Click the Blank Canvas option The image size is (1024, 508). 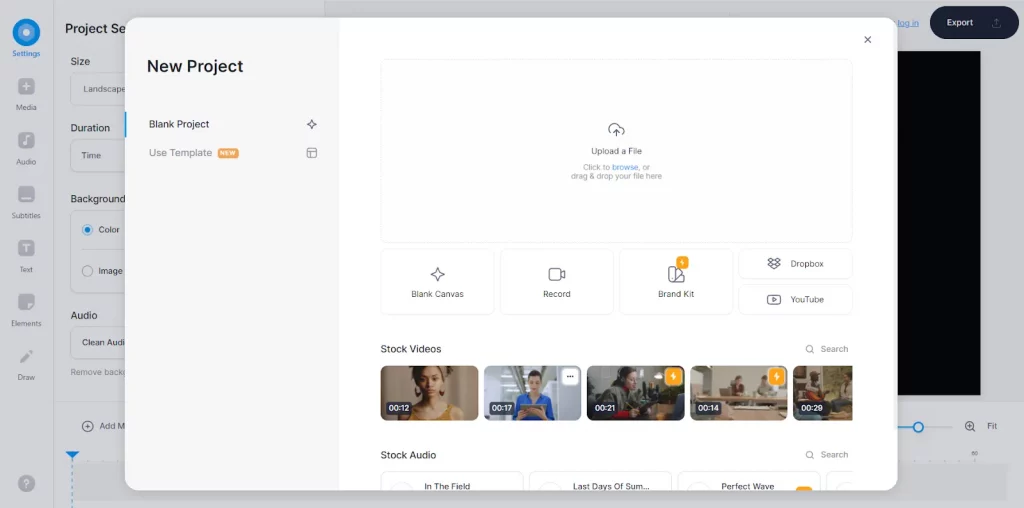pyautogui.click(x=437, y=282)
